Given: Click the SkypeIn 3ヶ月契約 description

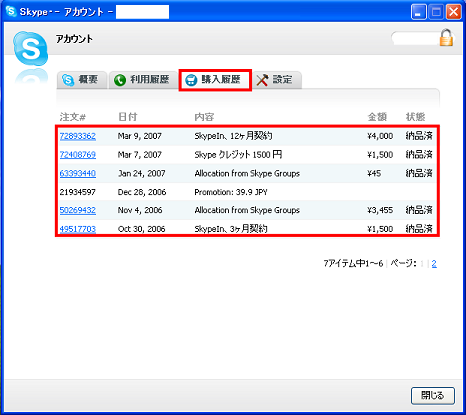Looking at the screenshot, I should point(231,229).
